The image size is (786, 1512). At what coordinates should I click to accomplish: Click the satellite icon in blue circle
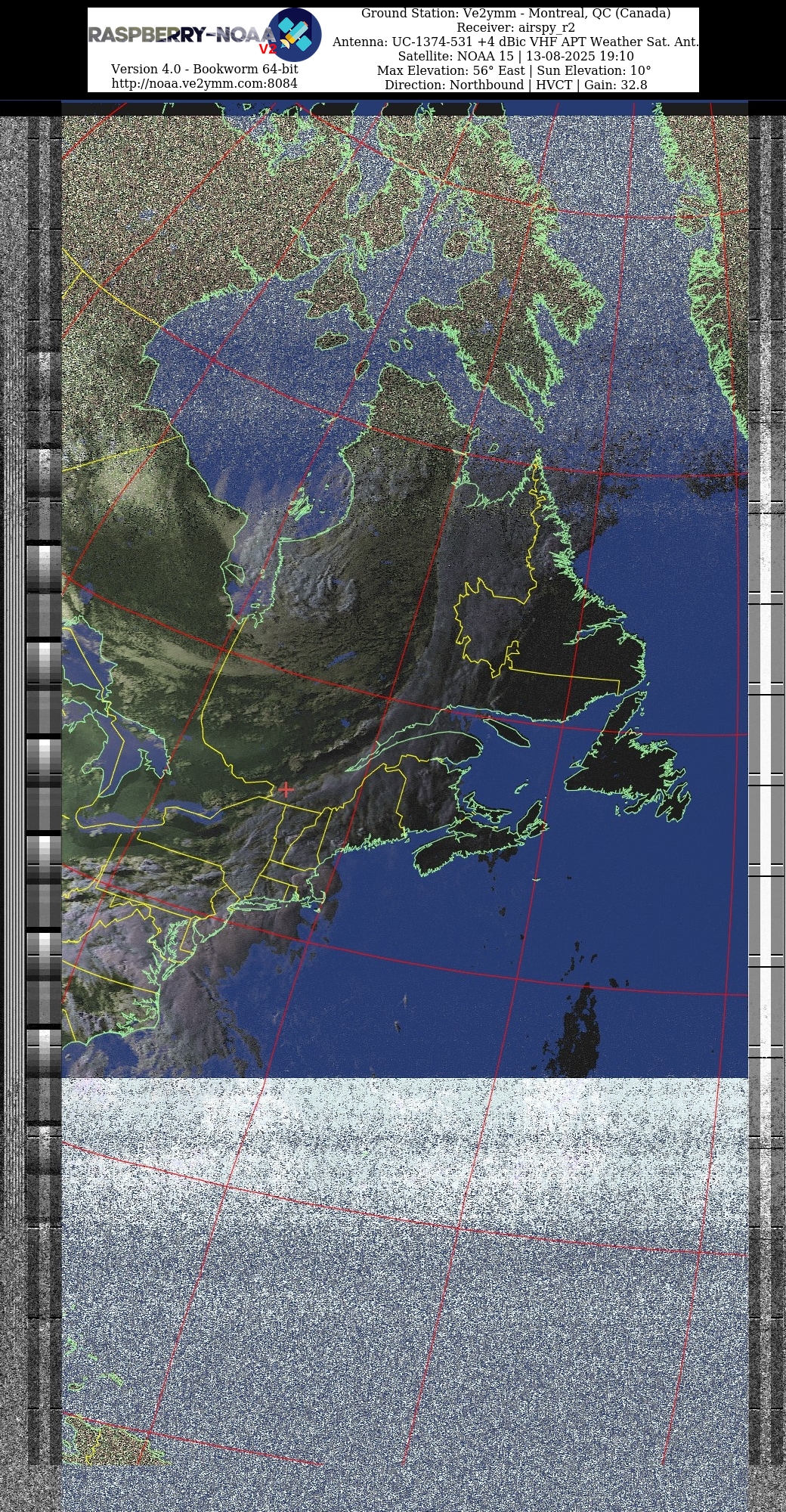coord(295,35)
